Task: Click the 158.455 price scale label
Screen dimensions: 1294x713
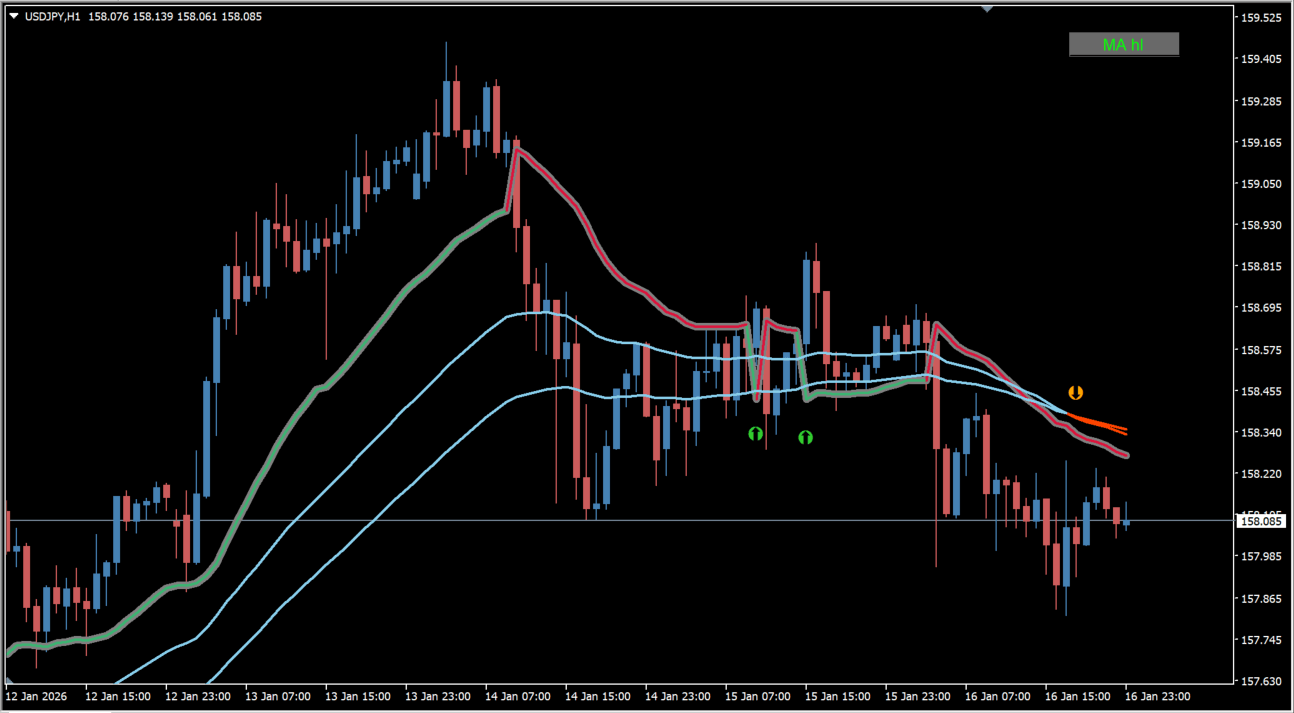Action: coord(1260,392)
